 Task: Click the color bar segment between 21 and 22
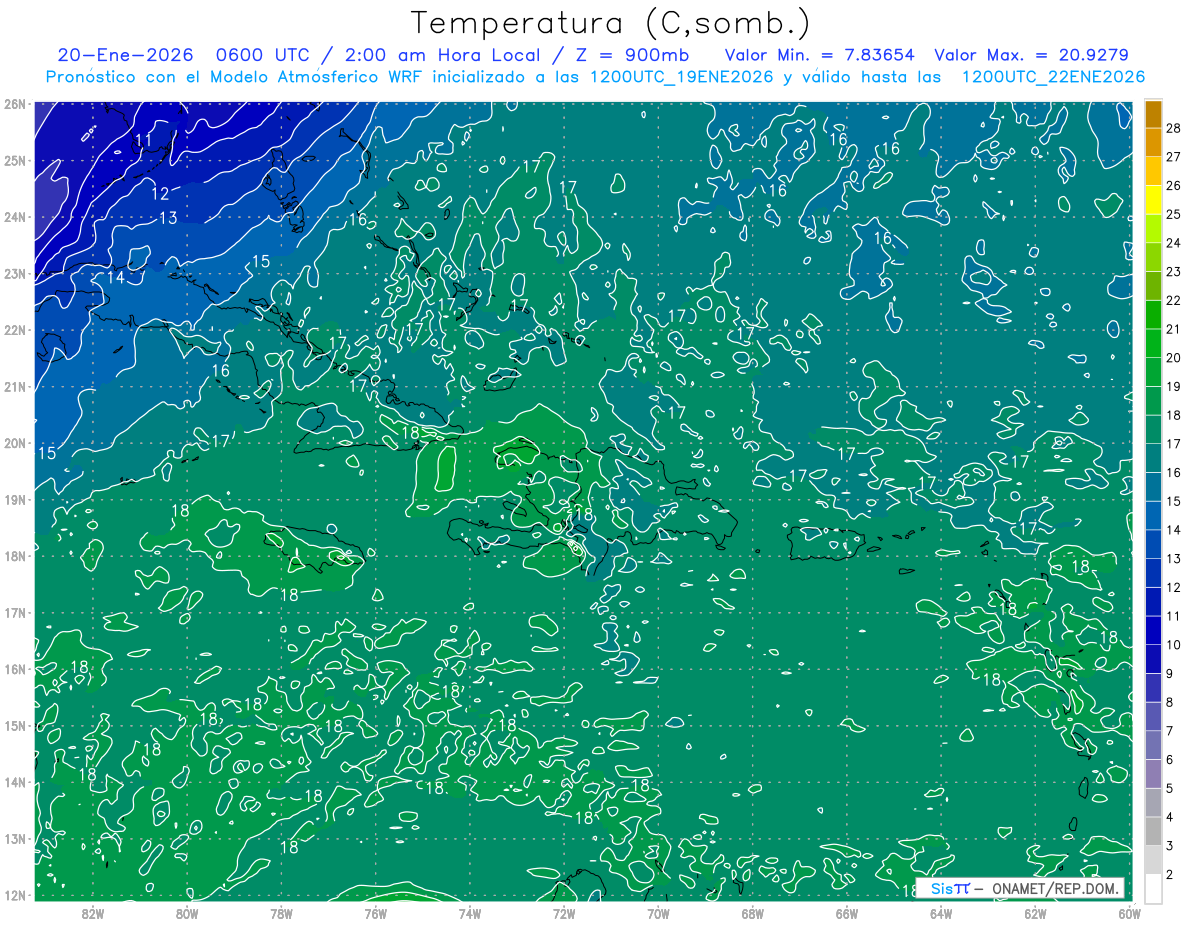1153,315
